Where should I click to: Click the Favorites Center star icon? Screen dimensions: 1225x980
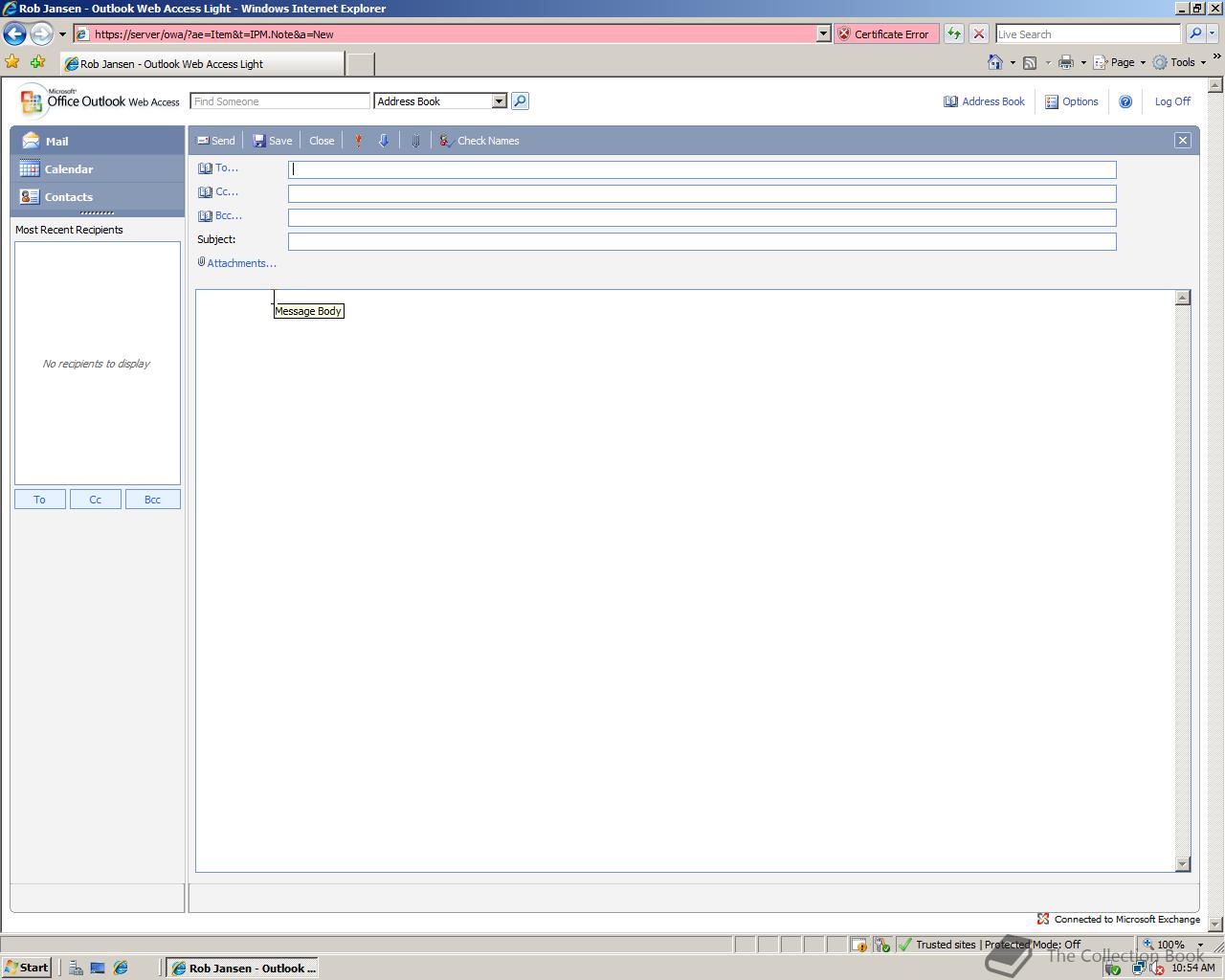[12, 62]
